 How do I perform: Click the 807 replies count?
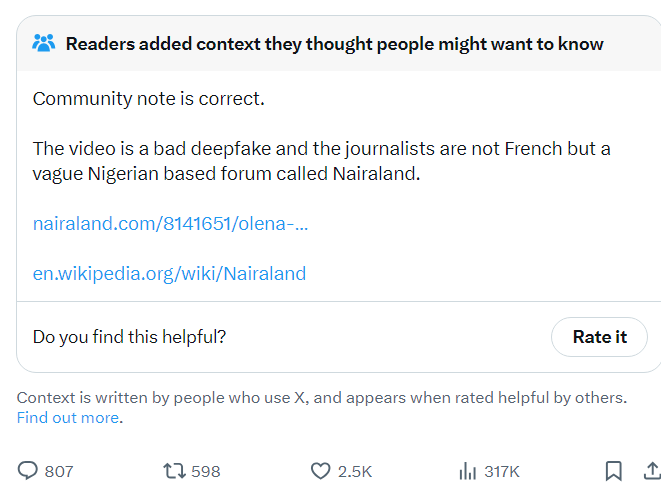coord(59,471)
